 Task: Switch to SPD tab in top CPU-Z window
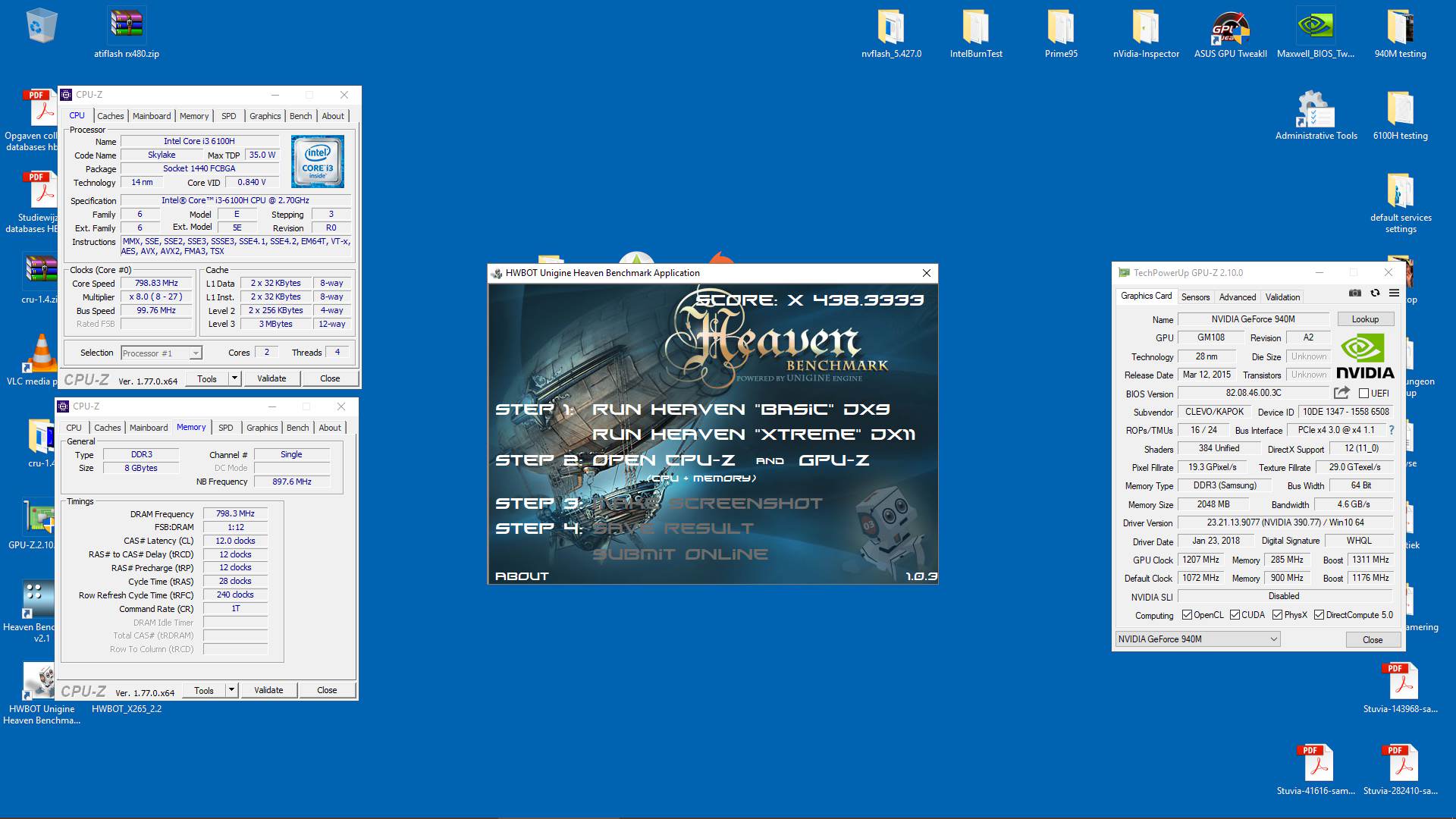[x=228, y=116]
